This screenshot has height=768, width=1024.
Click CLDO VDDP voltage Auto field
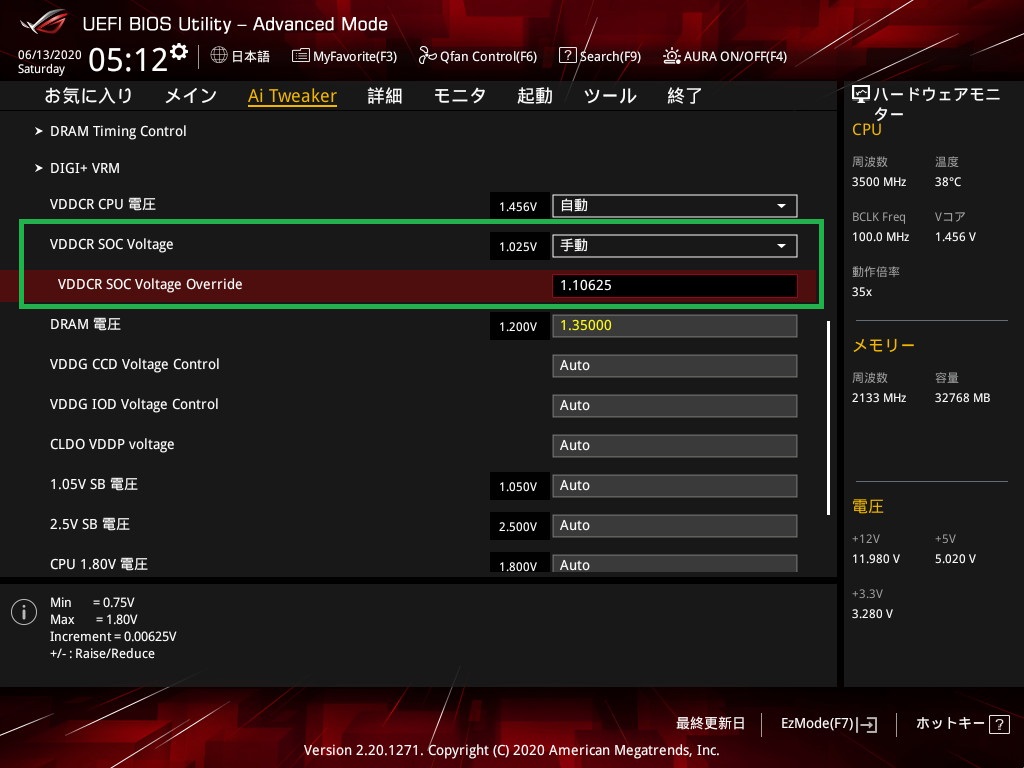tap(675, 445)
